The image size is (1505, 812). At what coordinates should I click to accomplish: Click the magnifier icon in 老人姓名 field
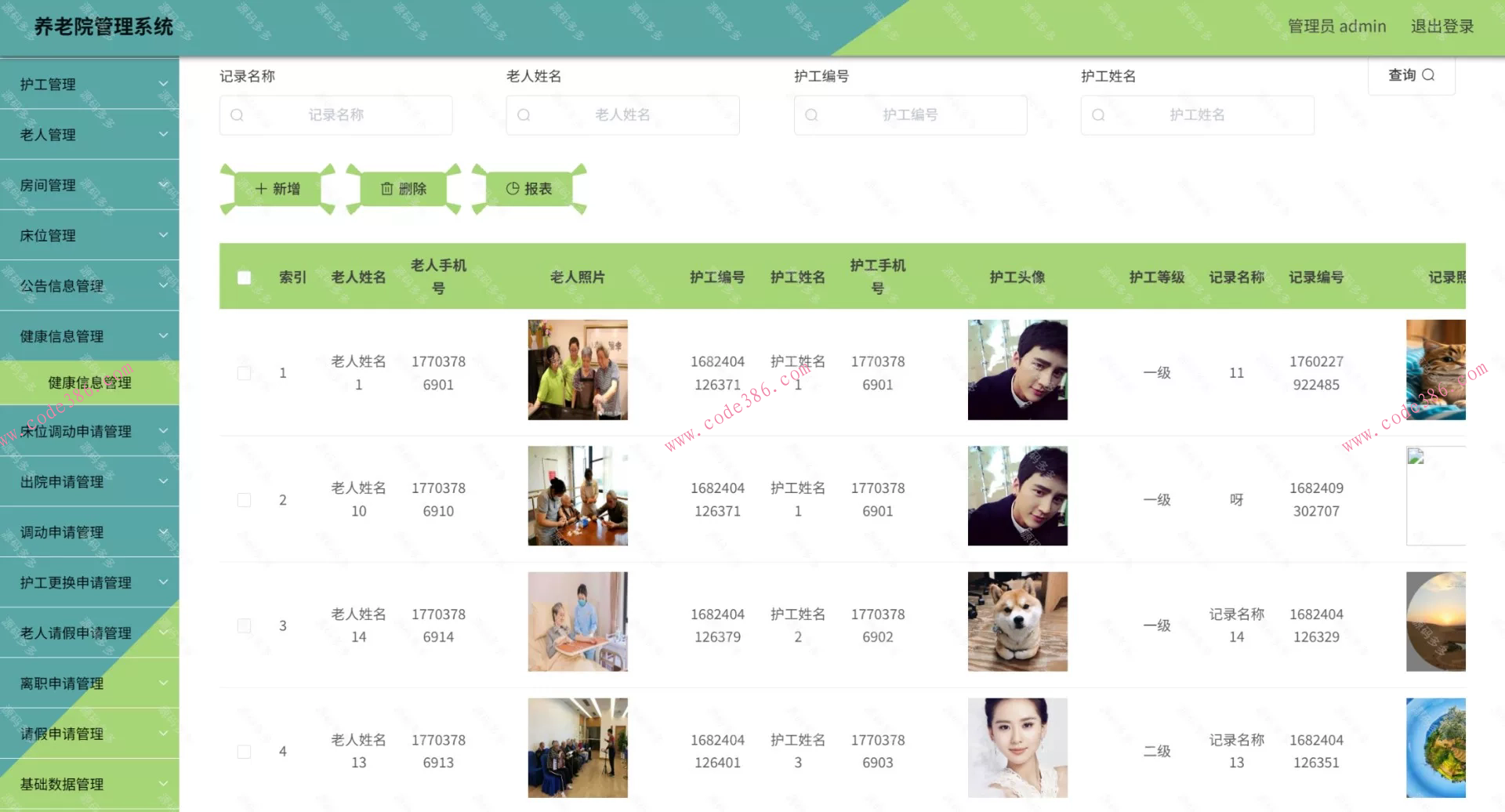tap(524, 115)
